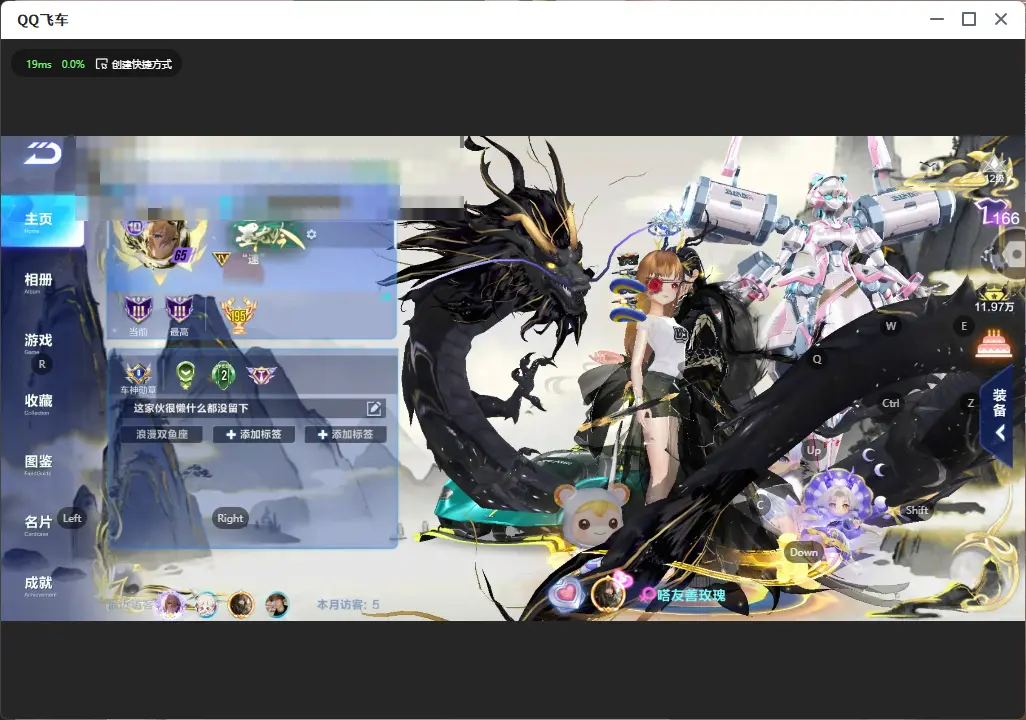Image resolution: width=1026 pixels, height=720 pixels.
Task: Click the Left key hint overlay
Action: tap(72, 518)
